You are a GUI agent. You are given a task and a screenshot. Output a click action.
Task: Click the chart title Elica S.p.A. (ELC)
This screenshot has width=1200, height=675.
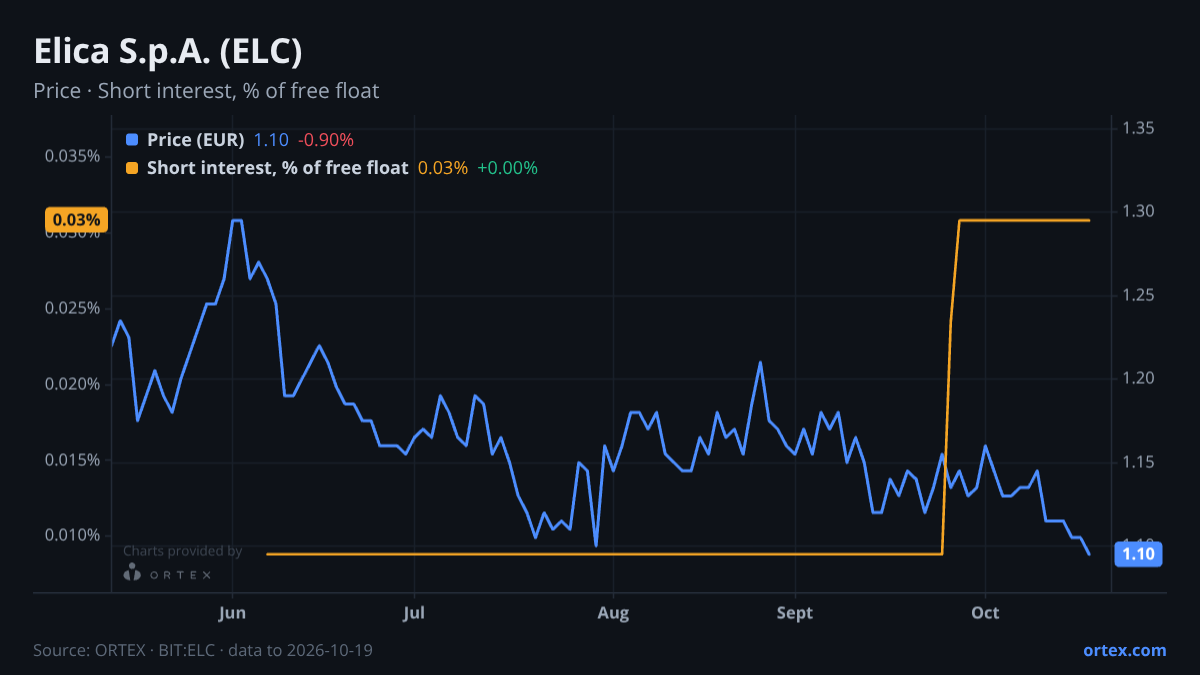coord(168,52)
